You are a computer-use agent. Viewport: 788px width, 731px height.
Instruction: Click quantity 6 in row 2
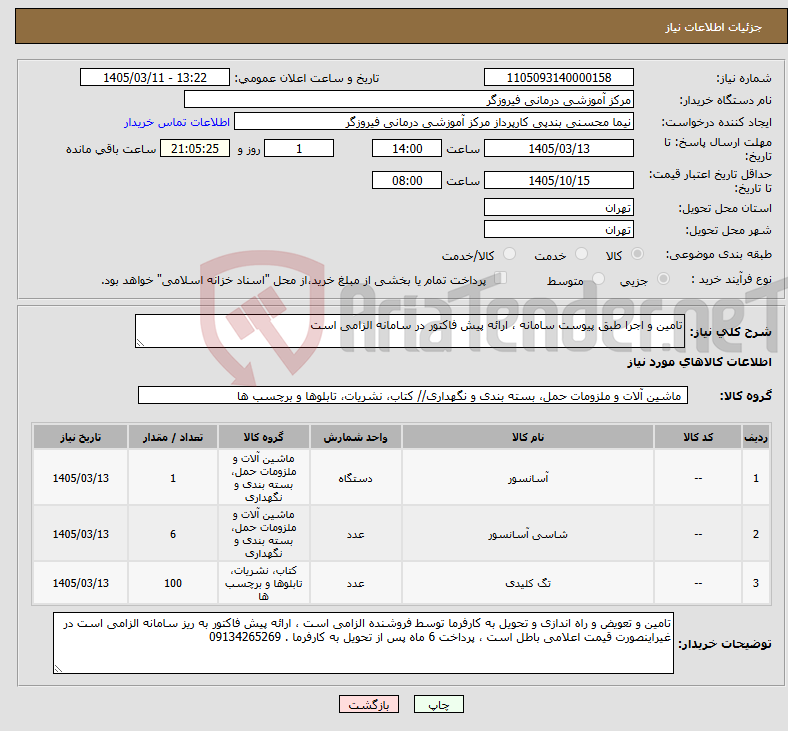tap(173, 534)
